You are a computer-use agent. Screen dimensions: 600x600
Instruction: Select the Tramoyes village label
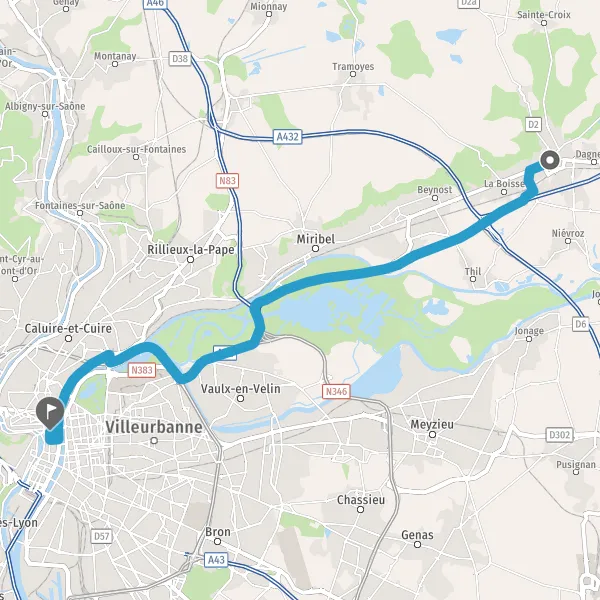point(353,66)
